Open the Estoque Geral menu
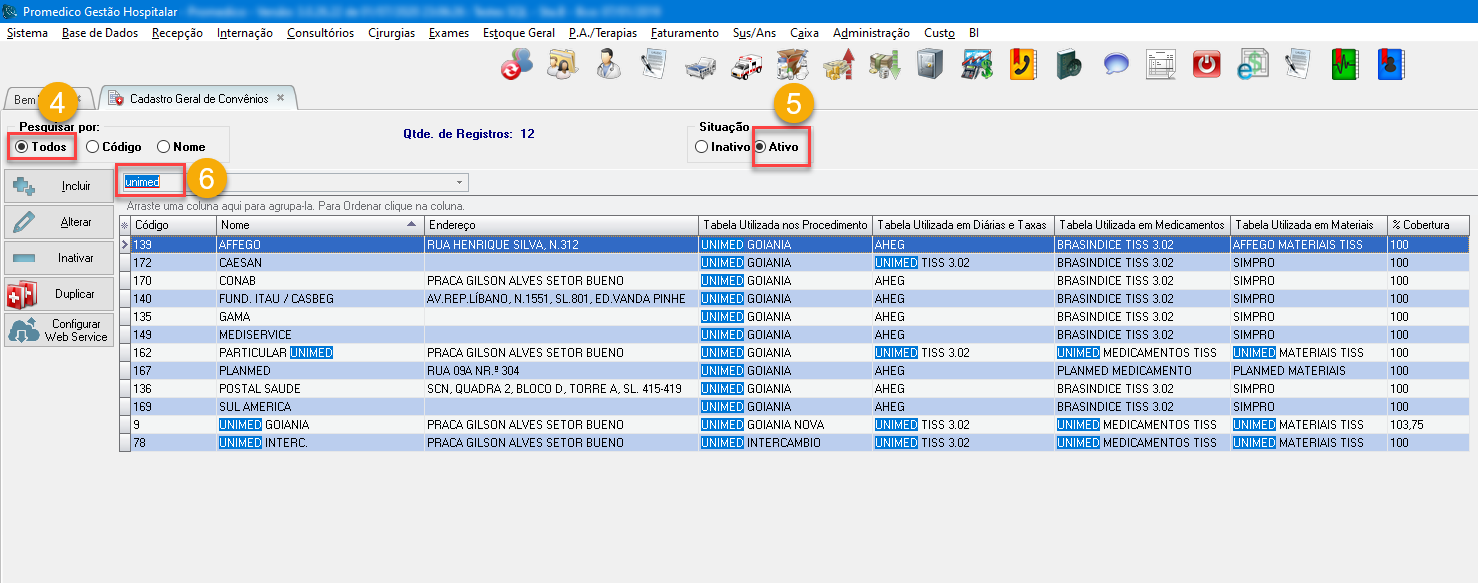Viewport: 1478px width, 583px height. 518,33
